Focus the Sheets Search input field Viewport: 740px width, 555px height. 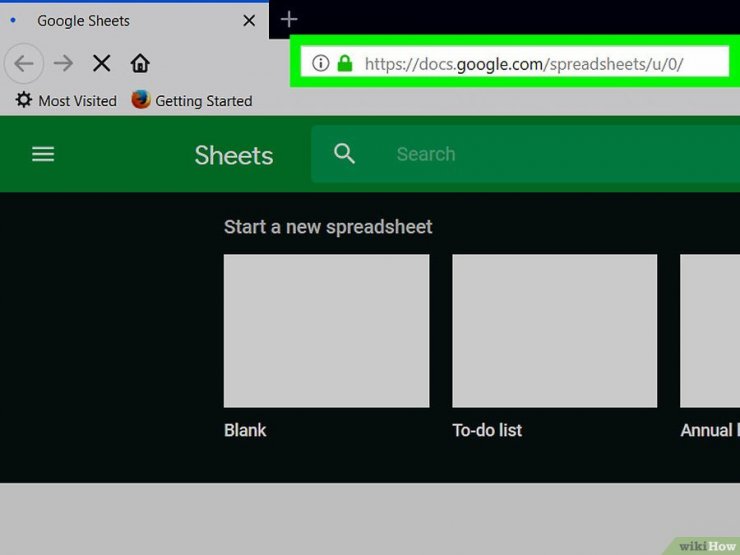tap(525, 154)
